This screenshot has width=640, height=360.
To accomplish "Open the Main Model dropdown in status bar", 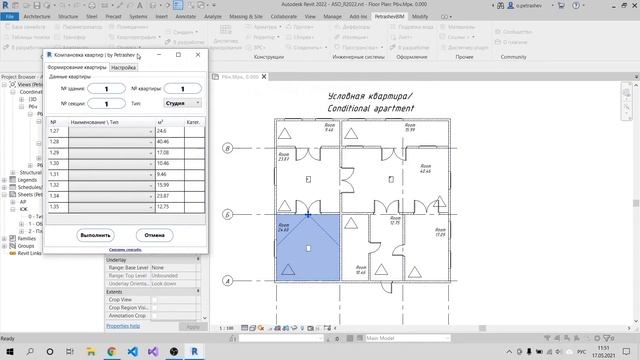I will [x=407, y=338].
